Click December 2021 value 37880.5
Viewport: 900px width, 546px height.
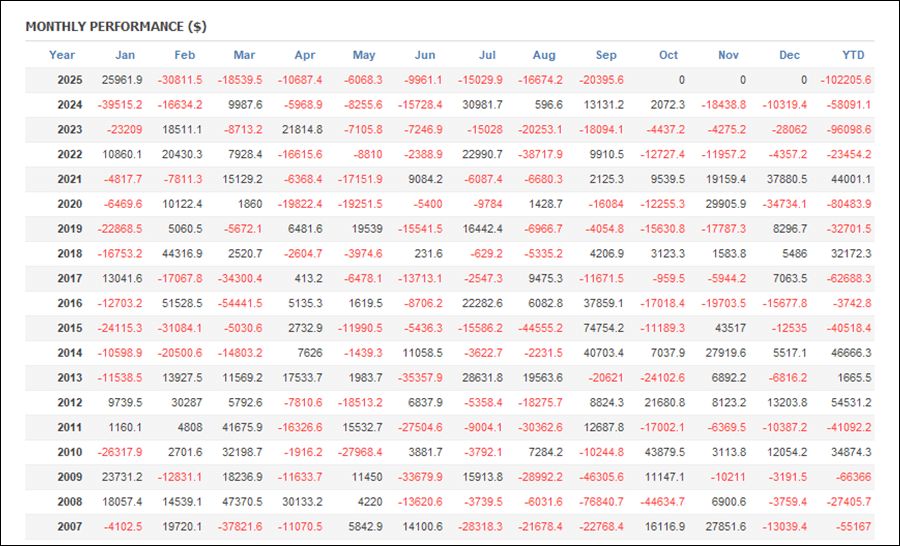tap(783, 179)
